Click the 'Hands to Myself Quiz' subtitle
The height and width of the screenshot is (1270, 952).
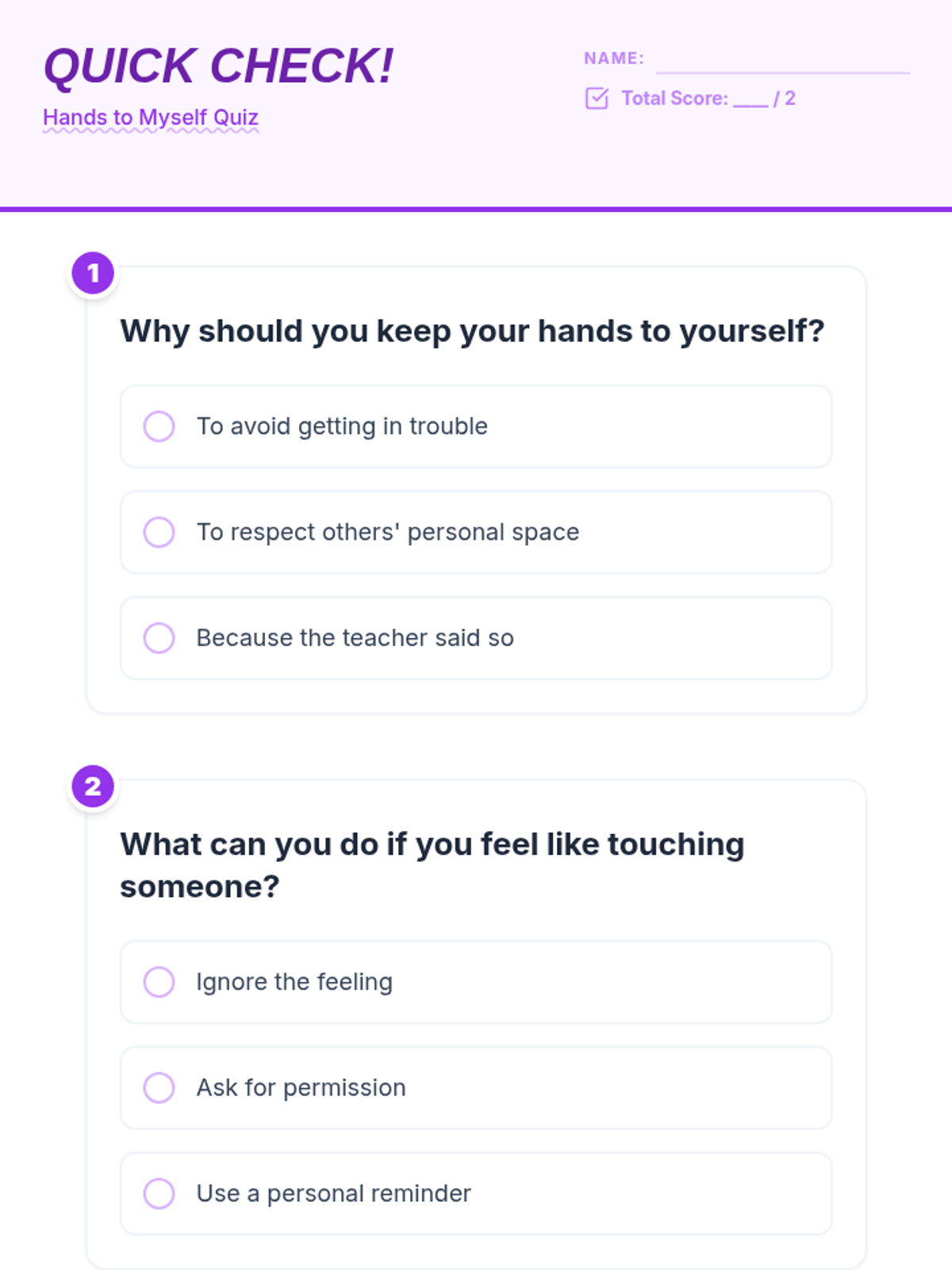tap(151, 117)
